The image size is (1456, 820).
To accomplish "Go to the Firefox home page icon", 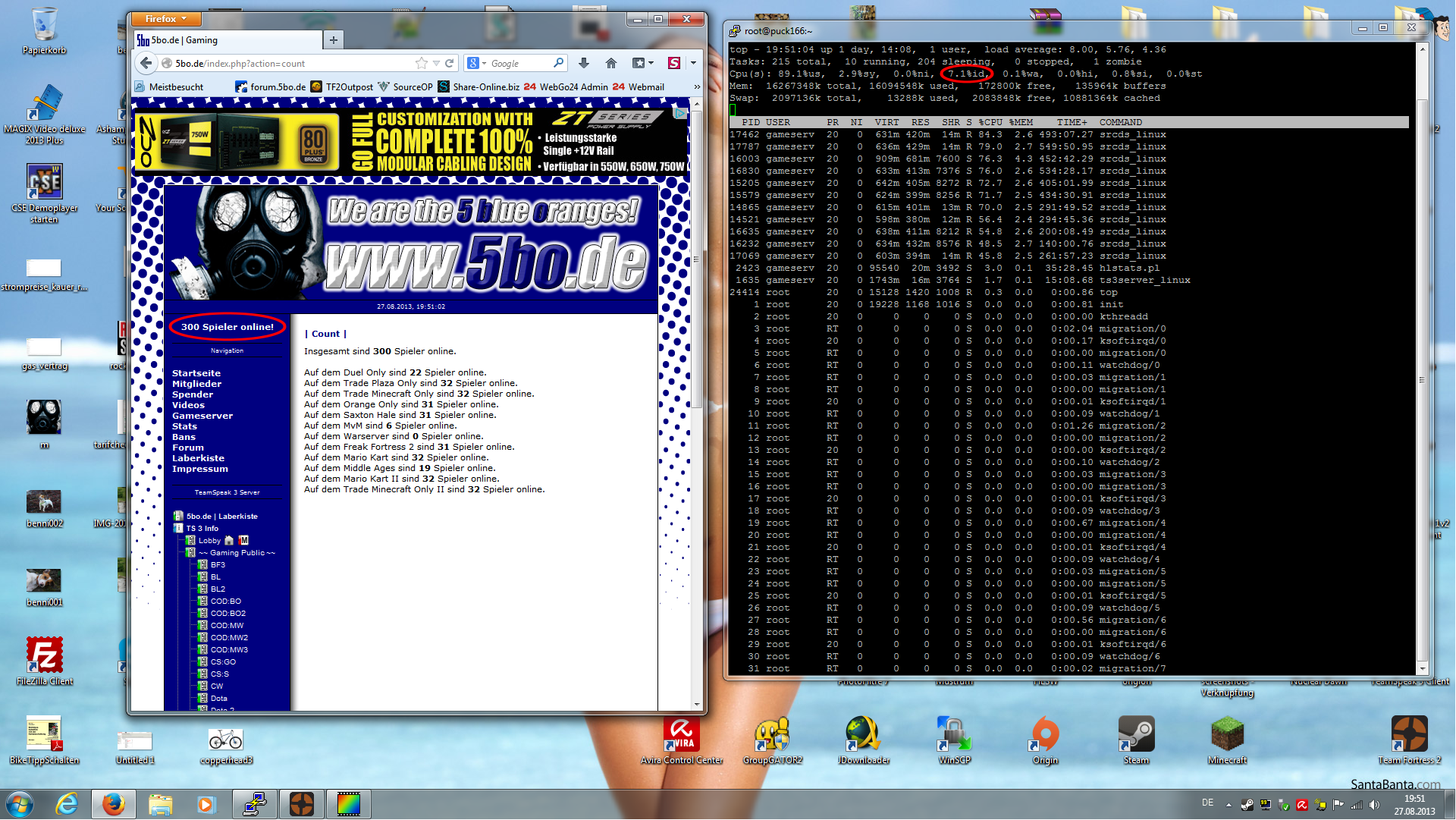I will (x=611, y=64).
